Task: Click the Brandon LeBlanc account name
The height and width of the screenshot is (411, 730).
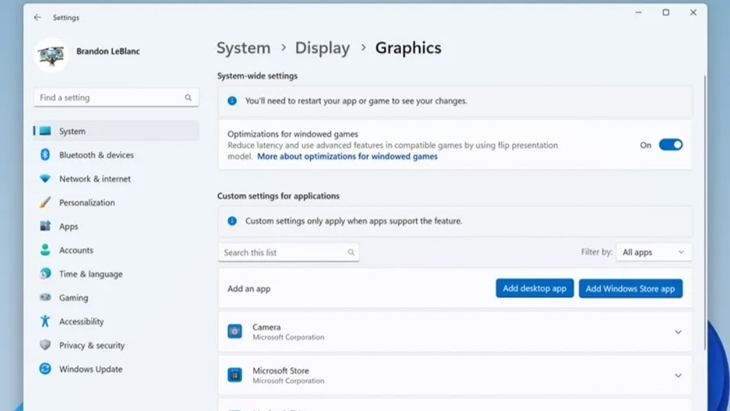Action: coord(108,51)
